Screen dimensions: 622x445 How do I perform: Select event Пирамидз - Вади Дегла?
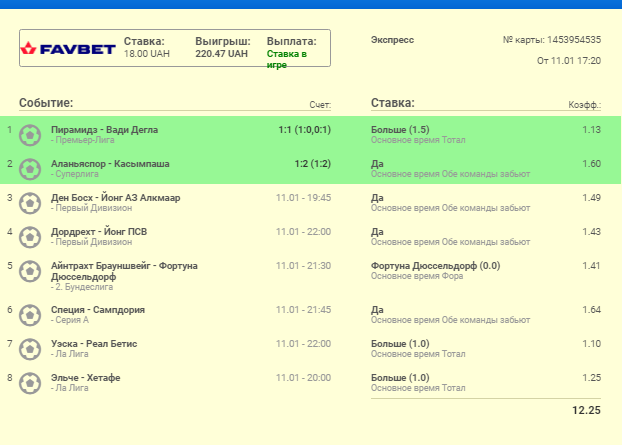(x=104, y=130)
